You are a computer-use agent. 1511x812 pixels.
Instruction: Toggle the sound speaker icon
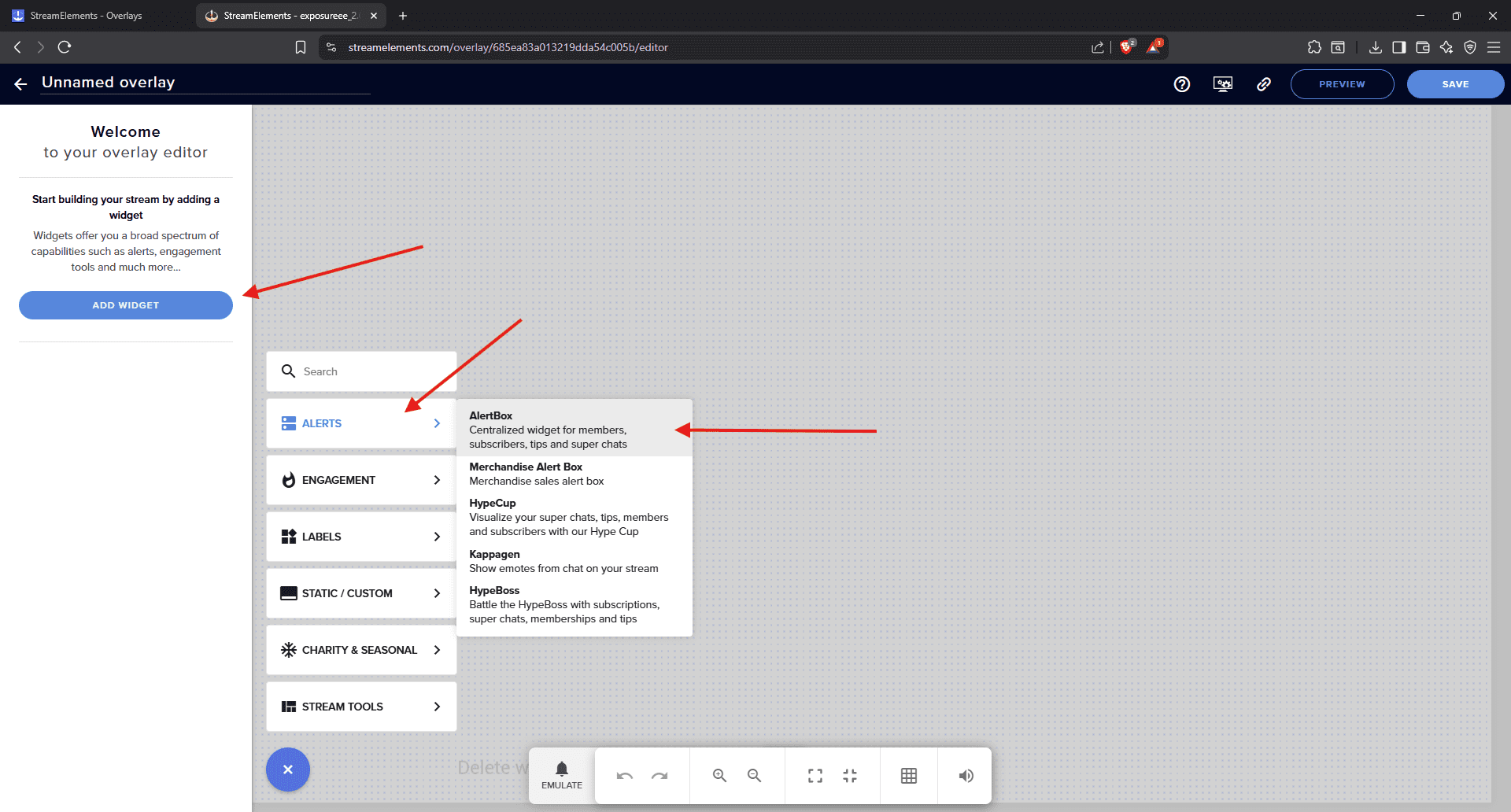[966, 776]
